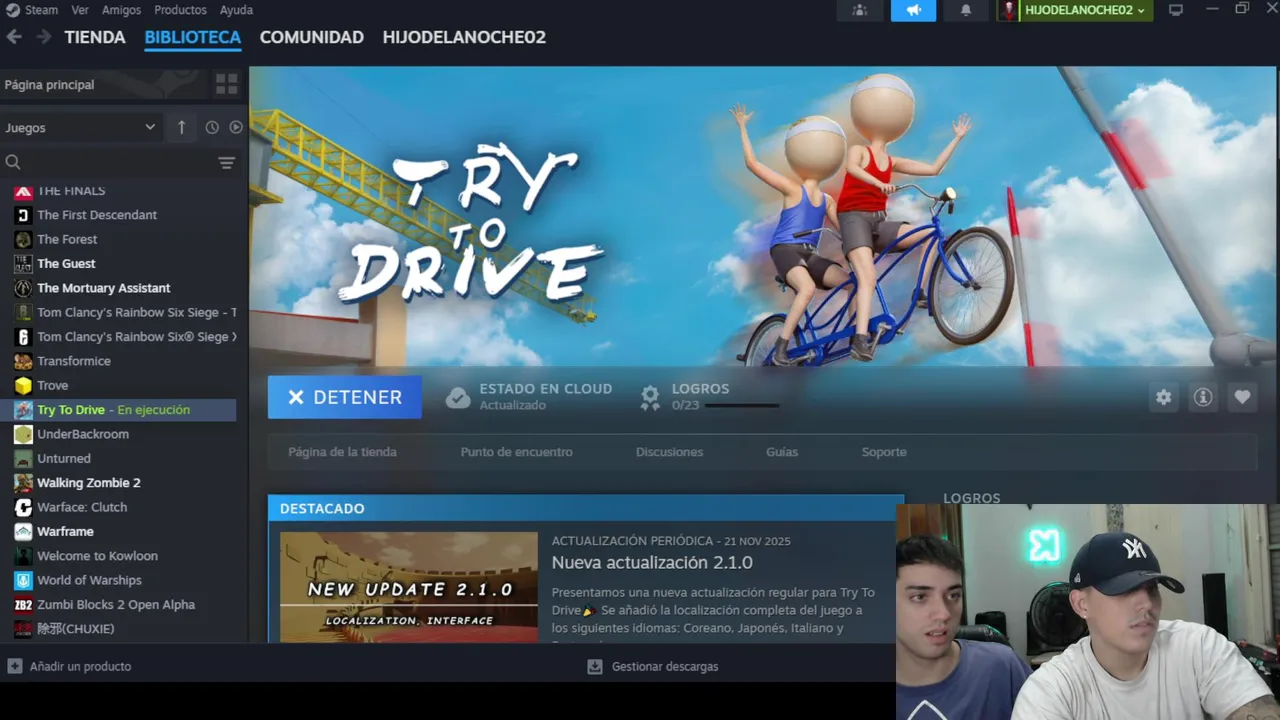1280x720 pixels.
Task: Open the game info icon
Action: (1203, 397)
